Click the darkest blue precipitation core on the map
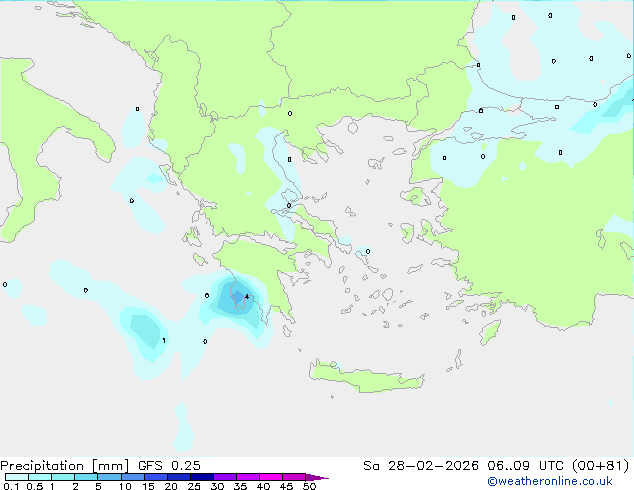634x490 pixels. (238, 297)
